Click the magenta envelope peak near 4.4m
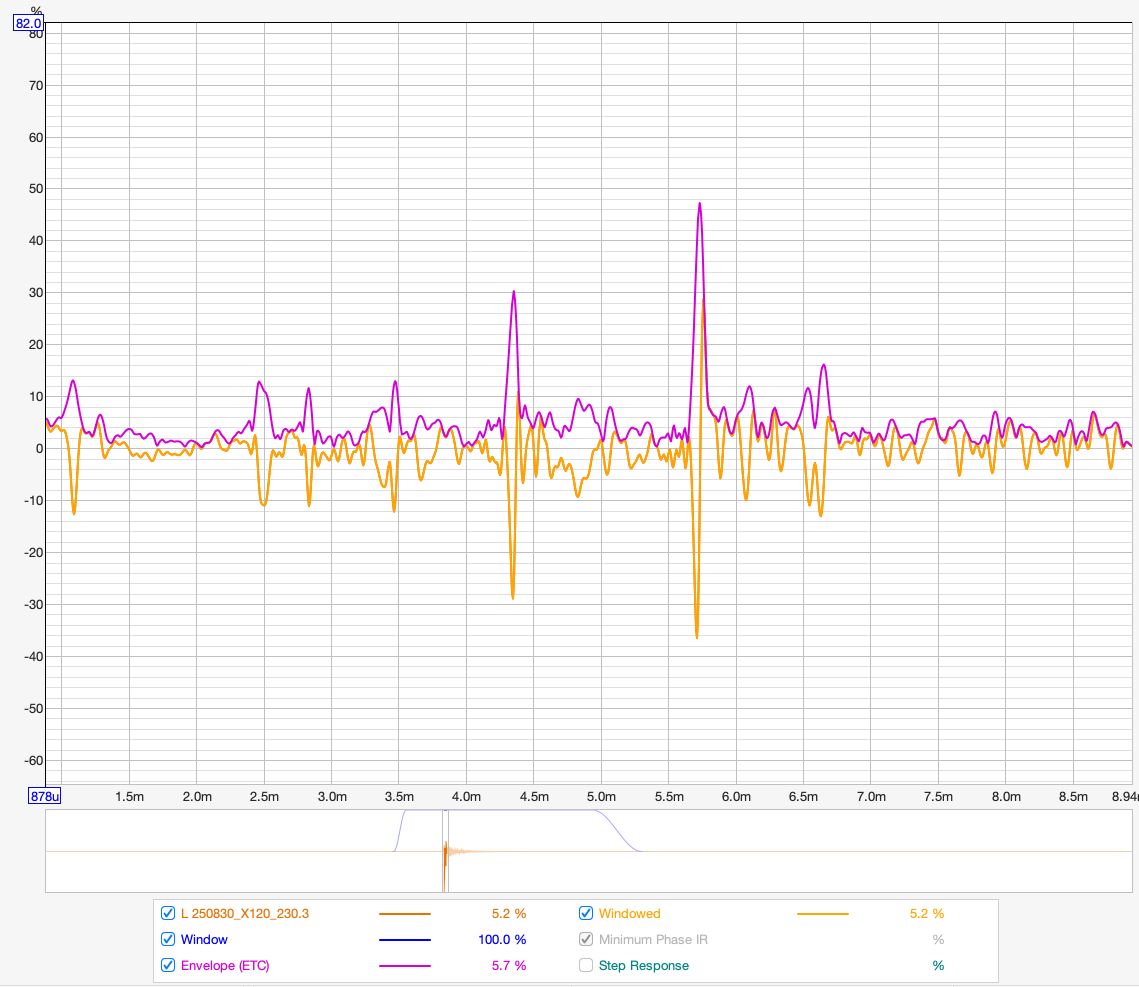 (513, 292)
